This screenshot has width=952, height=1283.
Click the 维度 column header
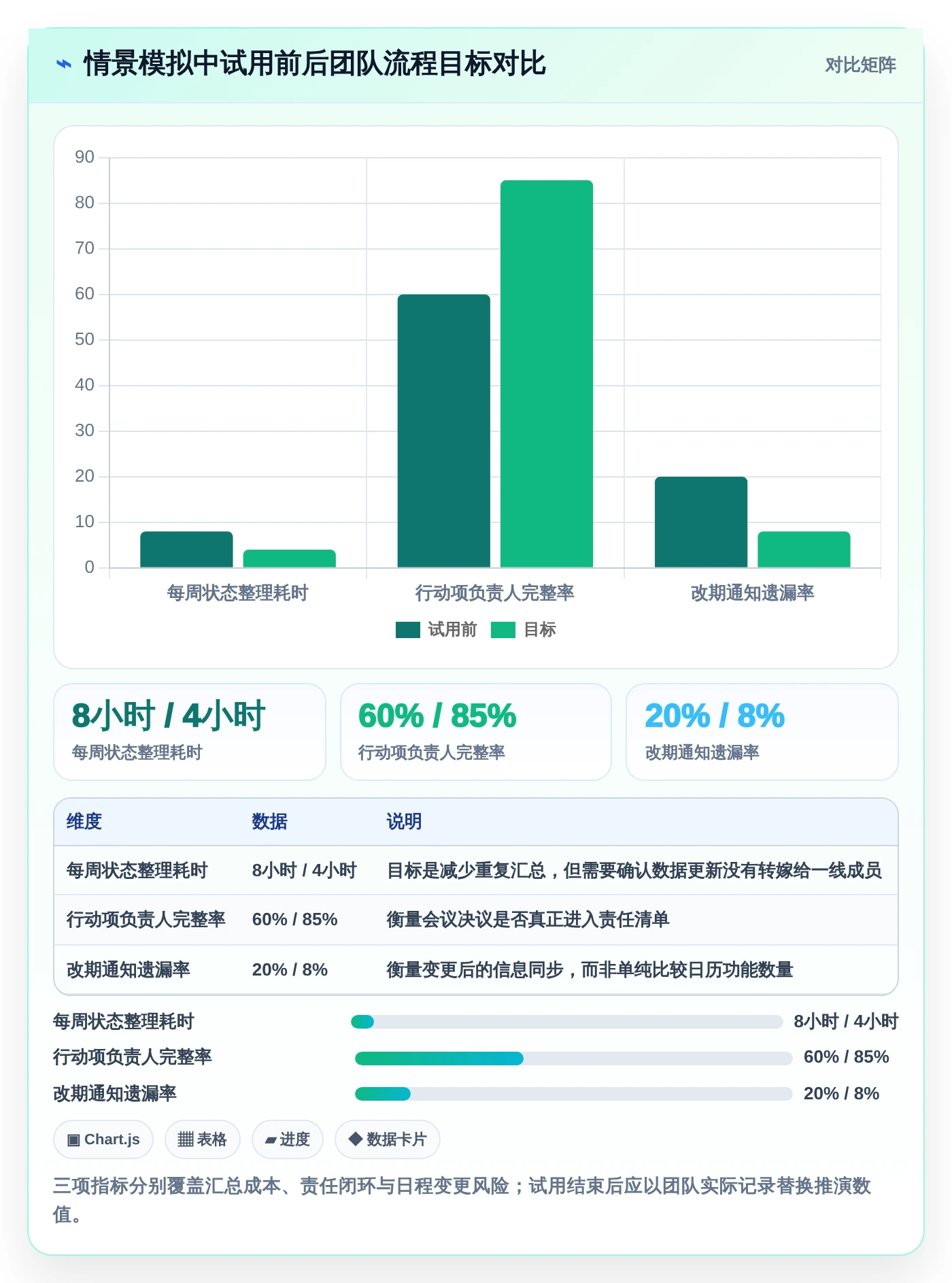[84, 822]
